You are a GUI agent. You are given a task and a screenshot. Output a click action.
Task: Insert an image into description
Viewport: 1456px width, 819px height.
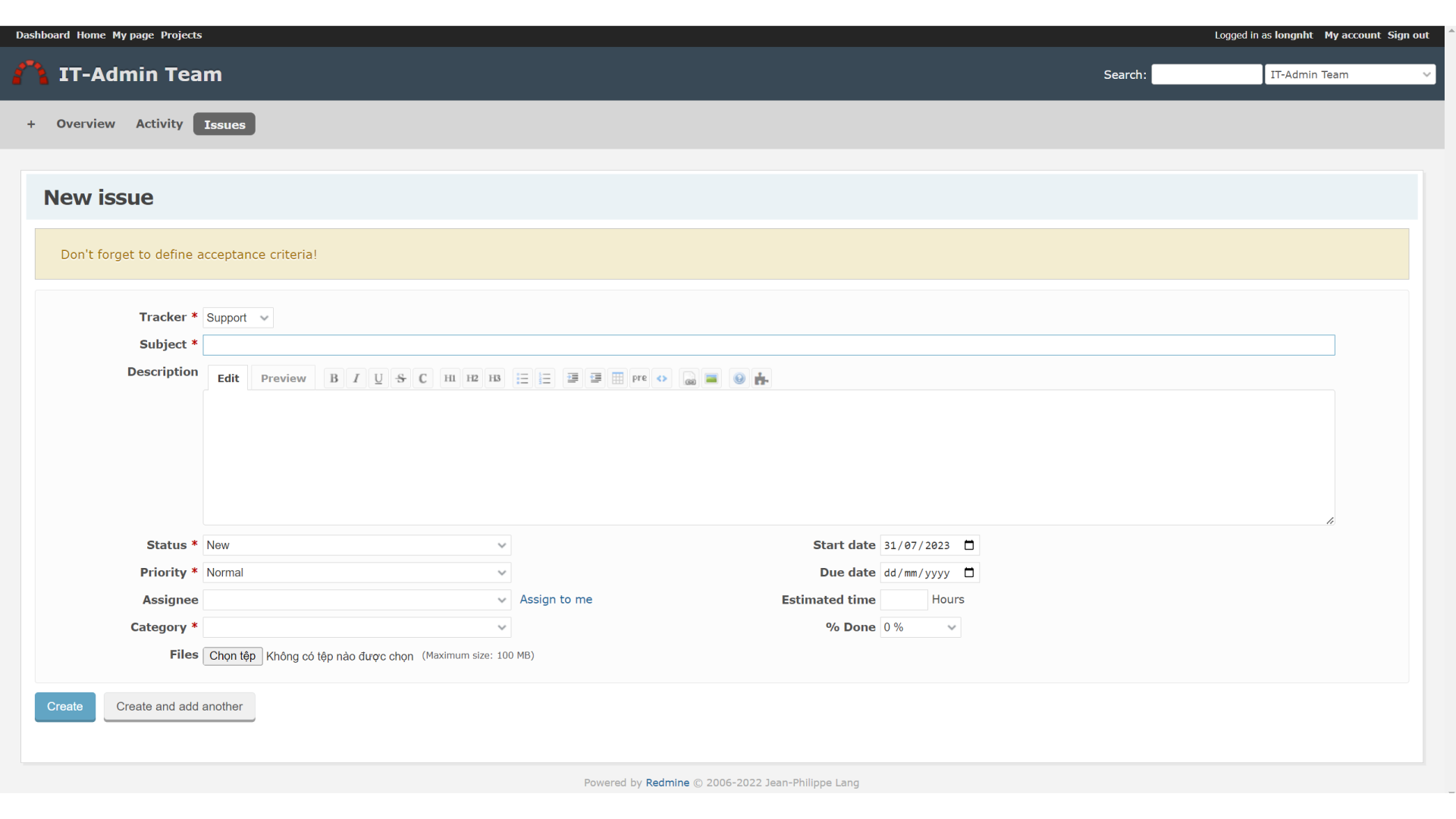click(711, 378)
